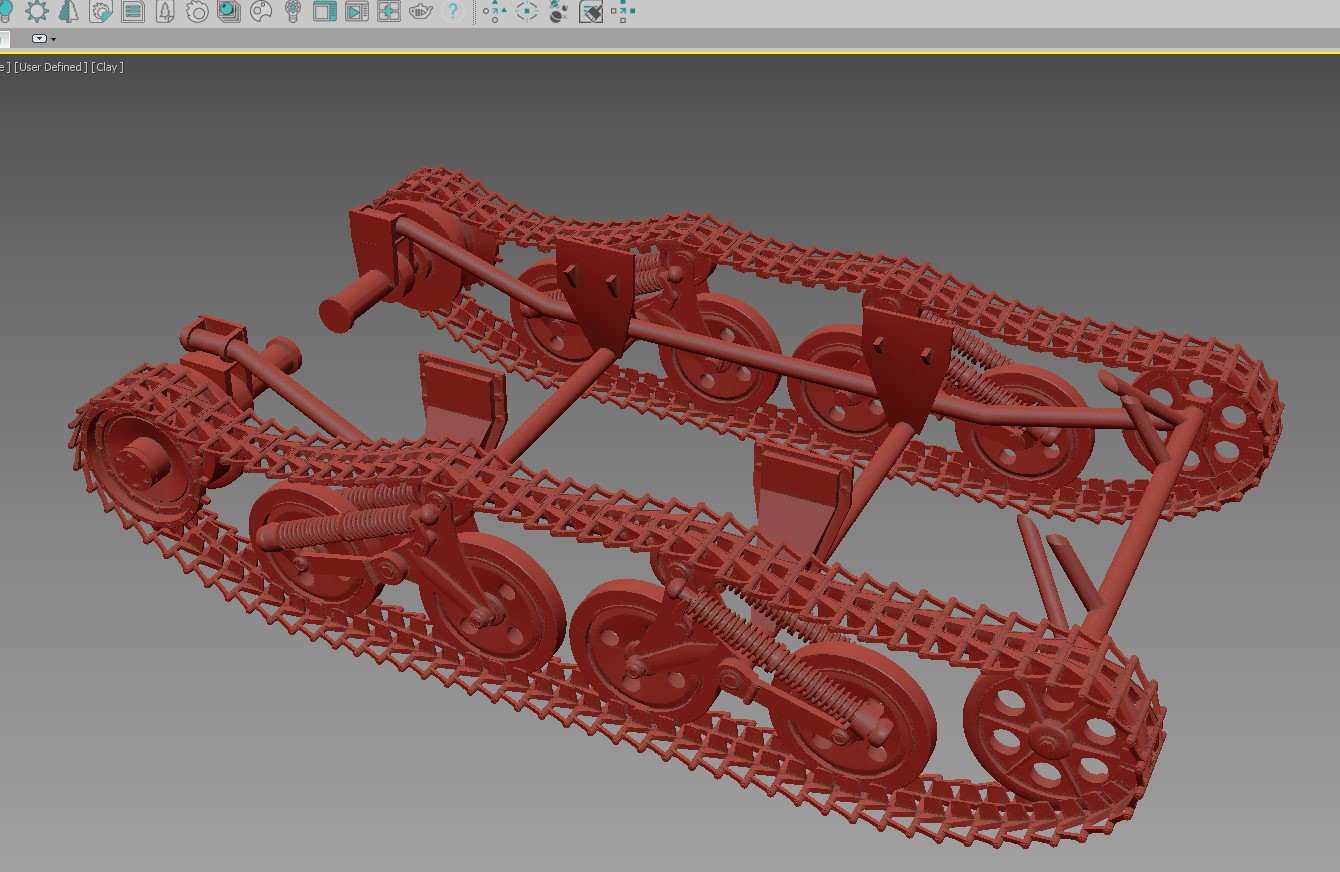The image size is (1340, 872).
Task: Open the document with gear icon
Action: (101, 12)
